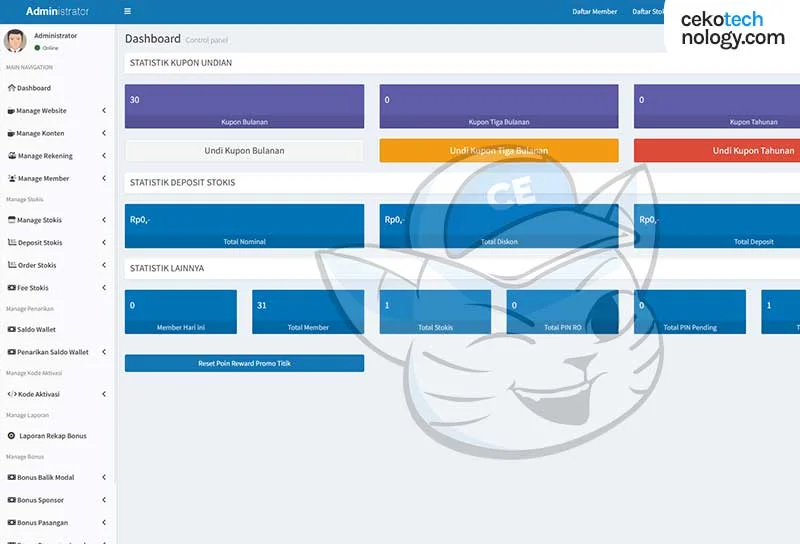Click the STATISTIK KUPON UNDIAN heading

click(181, 63)
